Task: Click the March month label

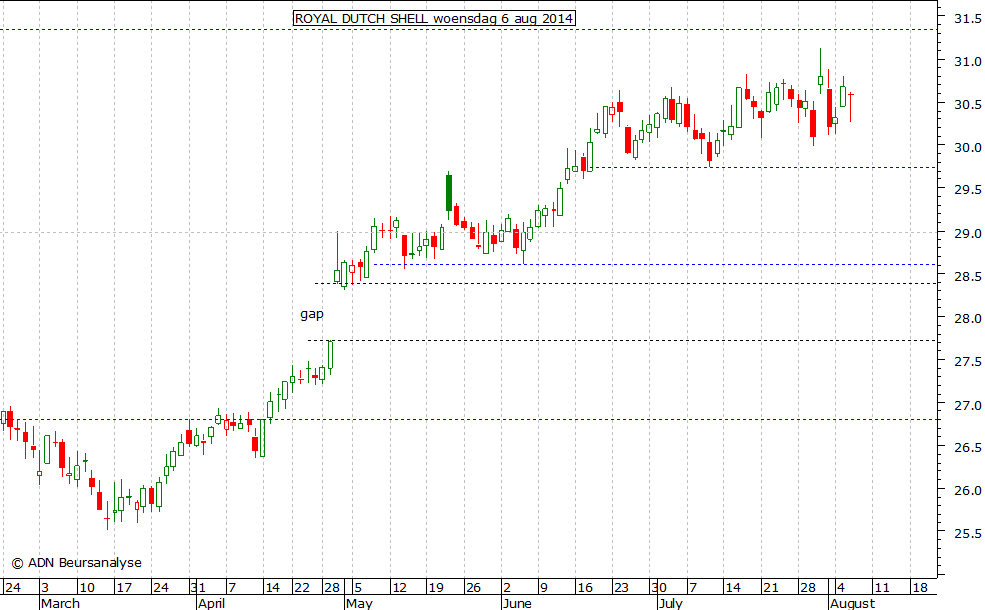Action: click(x=60, y=603)
